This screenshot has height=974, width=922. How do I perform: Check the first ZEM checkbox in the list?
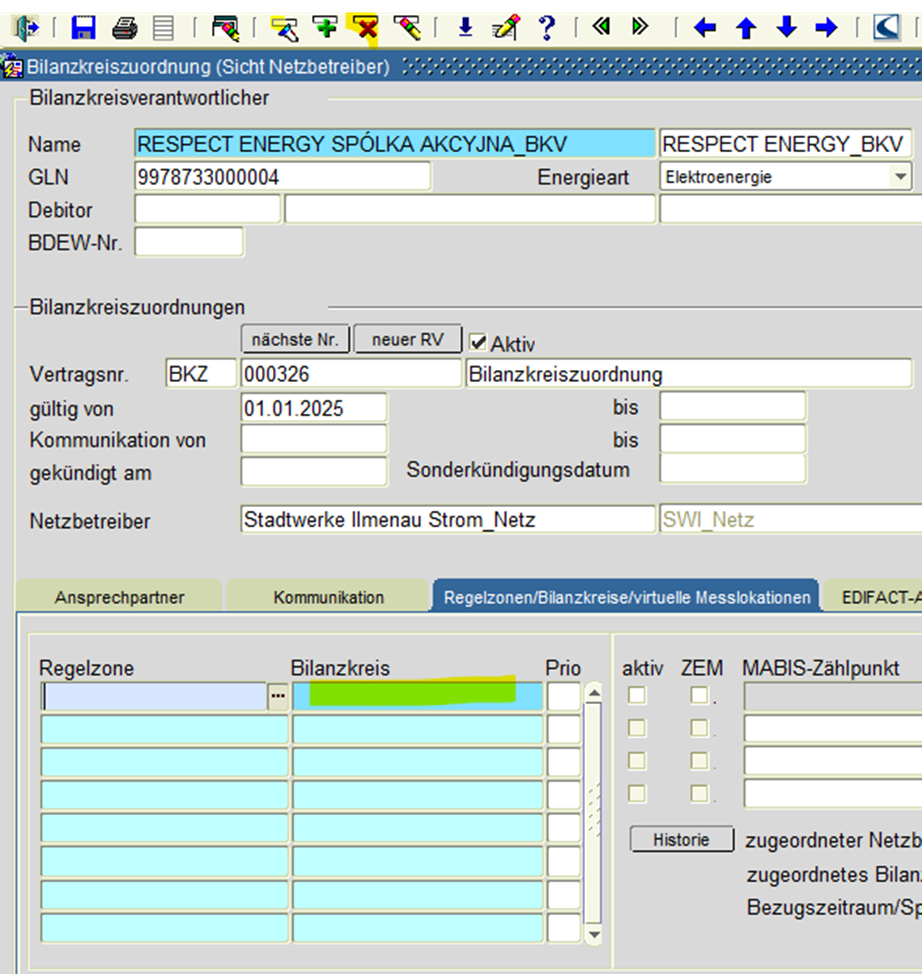(x=699, y=695)
